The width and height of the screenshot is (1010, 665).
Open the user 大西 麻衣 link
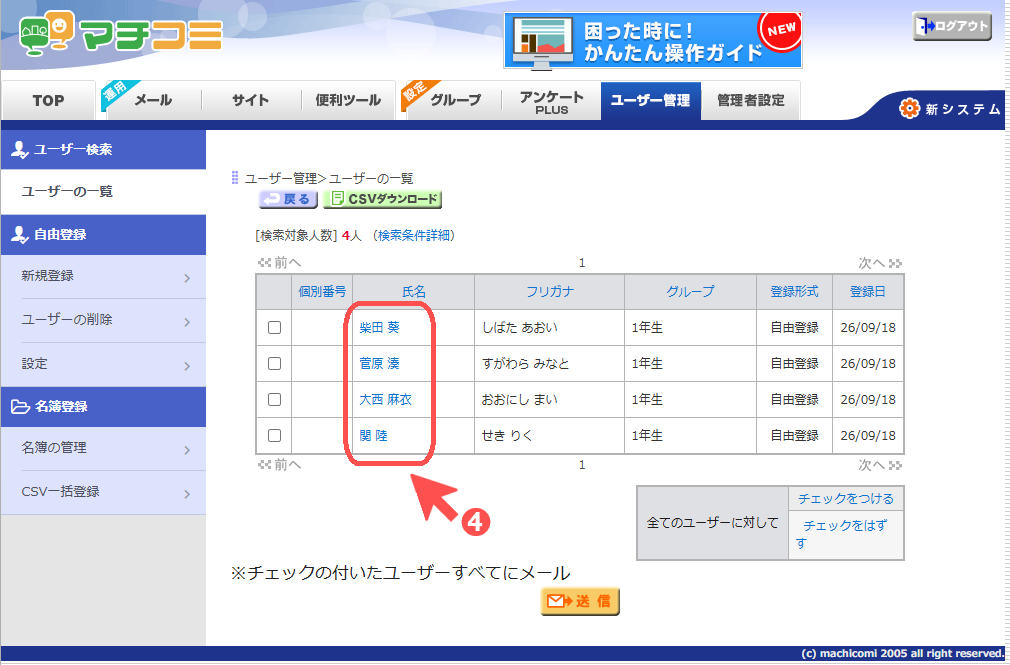click(385, 400)
